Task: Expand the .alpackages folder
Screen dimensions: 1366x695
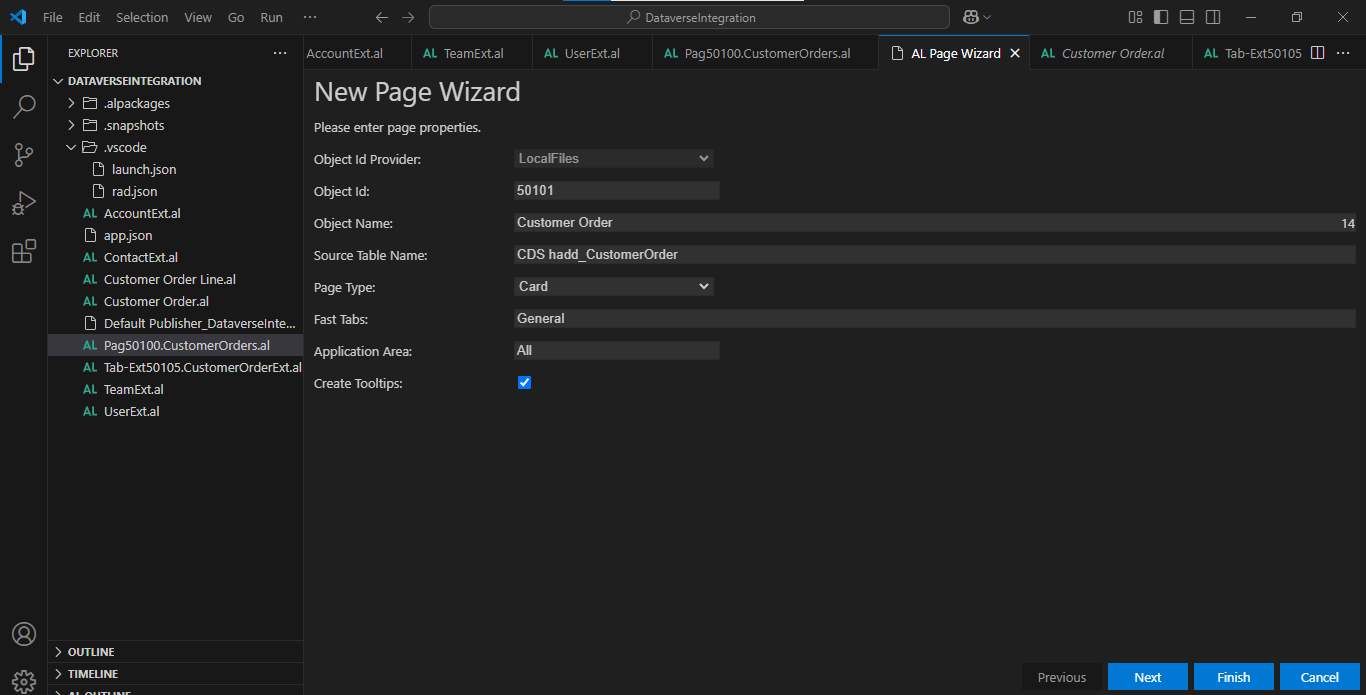Action: [136, 103]
